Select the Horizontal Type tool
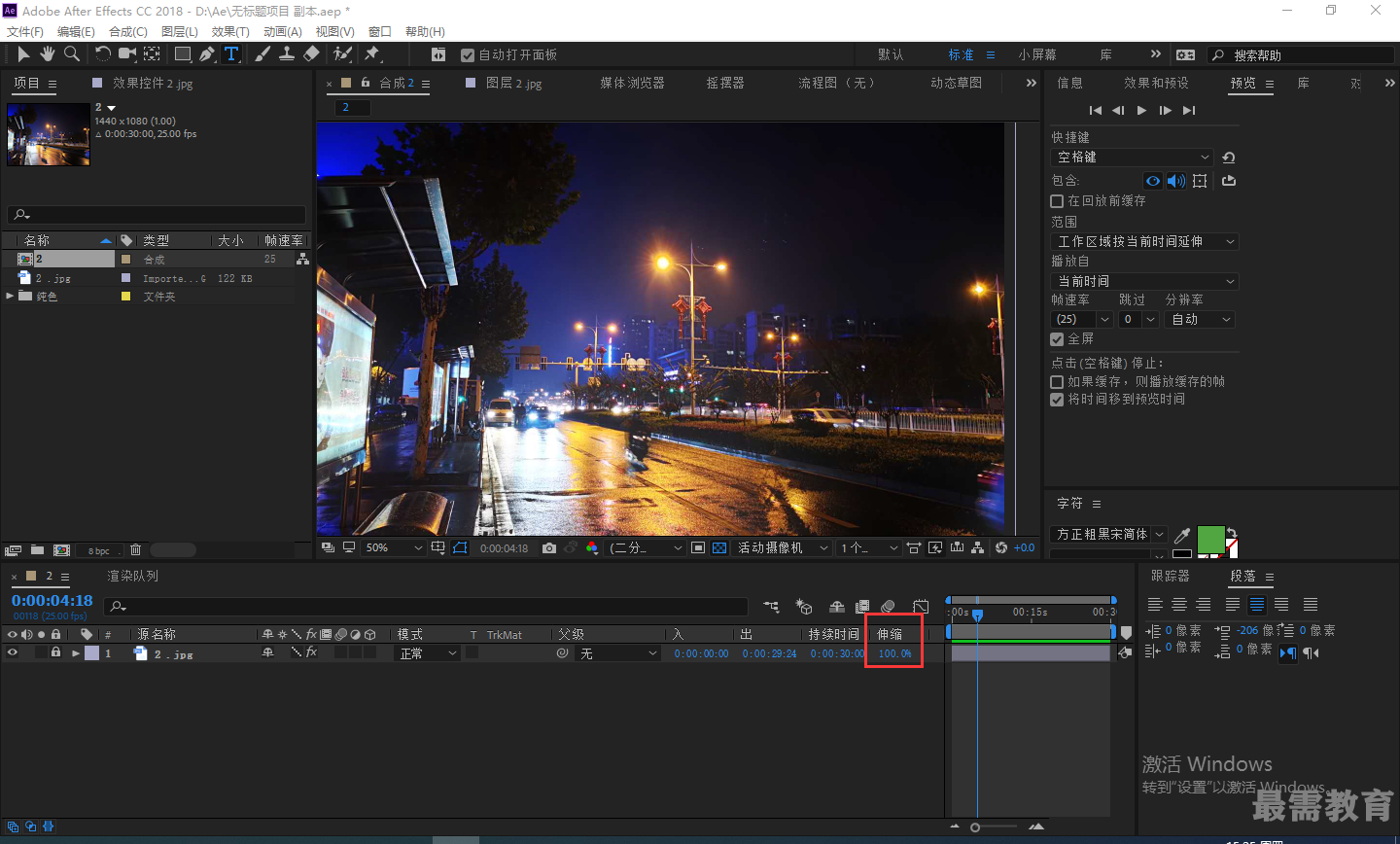1400x844 pixels. [231, 54]
